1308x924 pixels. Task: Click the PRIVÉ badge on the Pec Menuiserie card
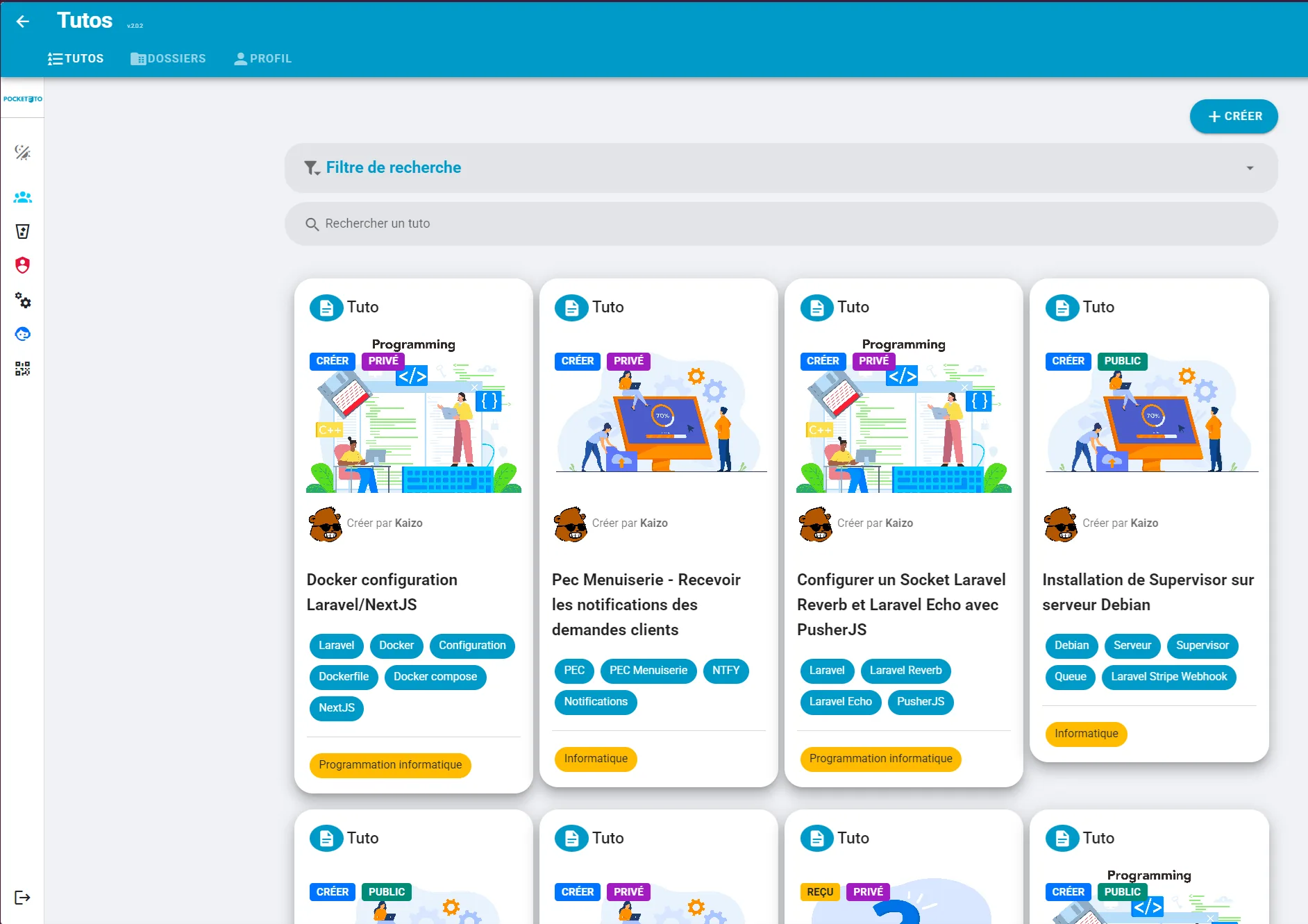(x=629, y=361)
